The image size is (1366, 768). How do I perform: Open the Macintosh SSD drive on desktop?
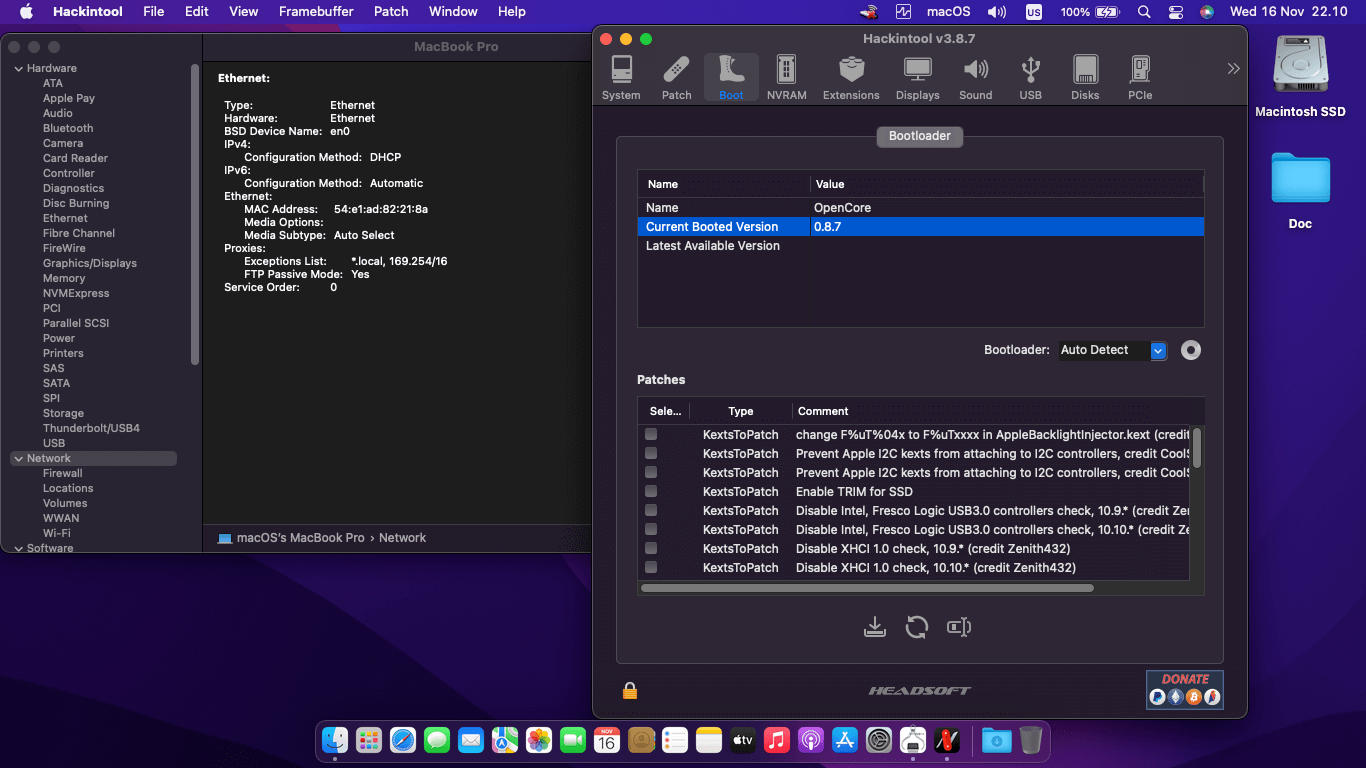pyautogui.click(x=1300, y=77)
